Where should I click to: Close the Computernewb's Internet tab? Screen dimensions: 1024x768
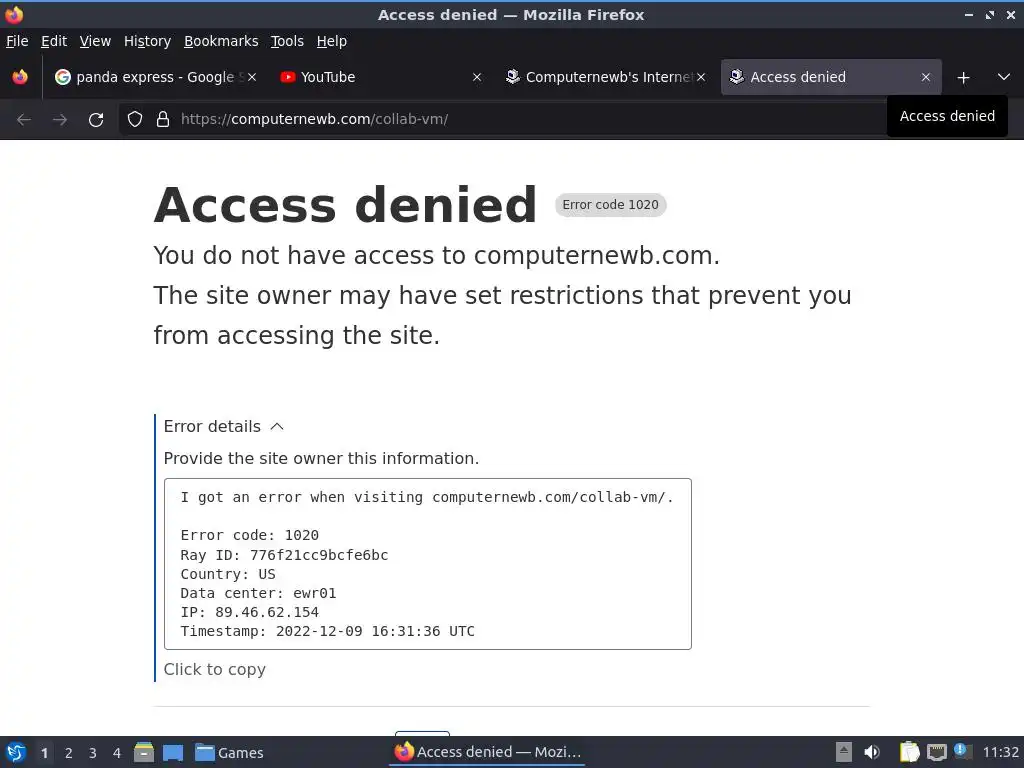click(x=701, y=77)
